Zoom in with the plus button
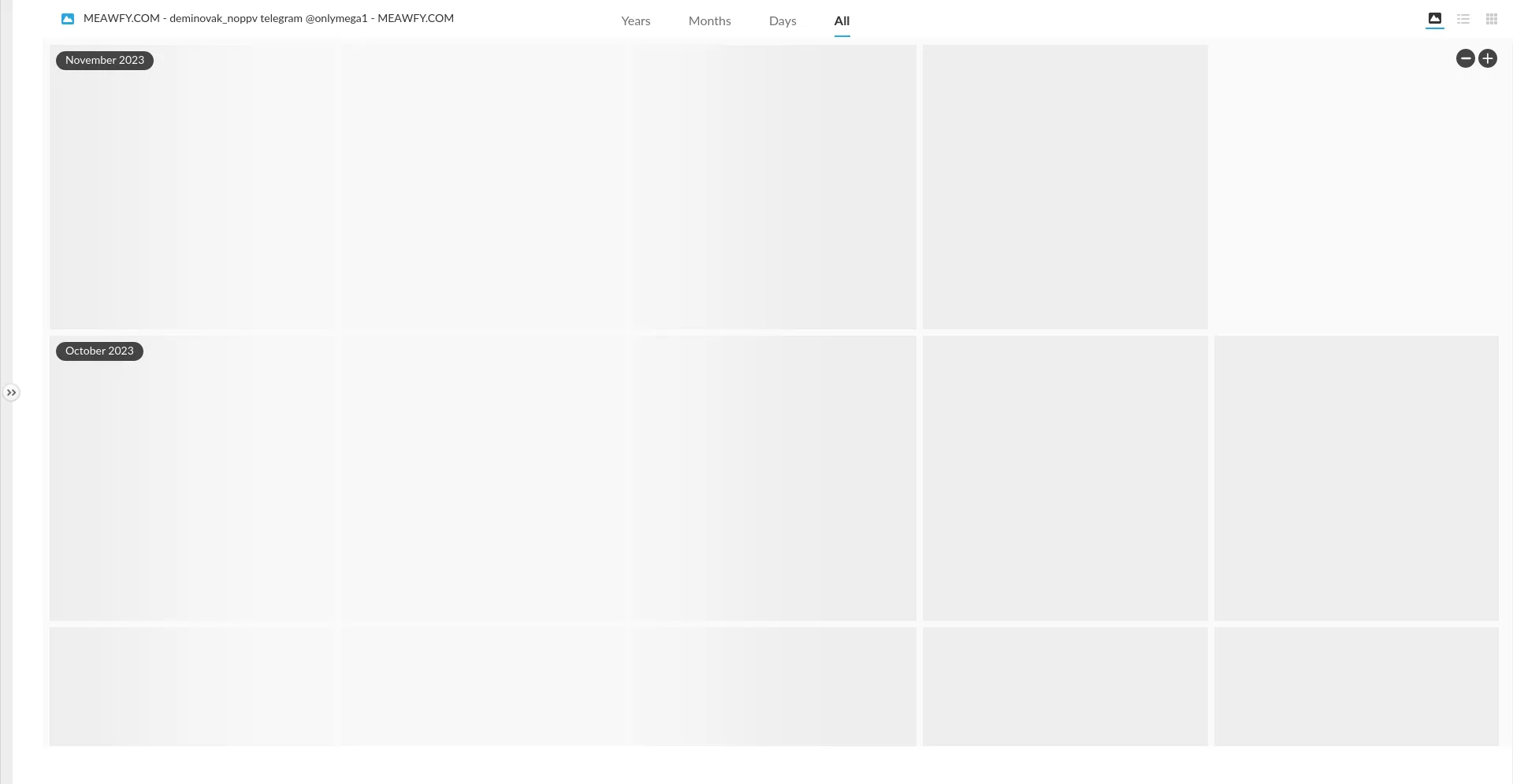The width and height of the screenshot is (1513, 784). click(x=1488, y=58)
